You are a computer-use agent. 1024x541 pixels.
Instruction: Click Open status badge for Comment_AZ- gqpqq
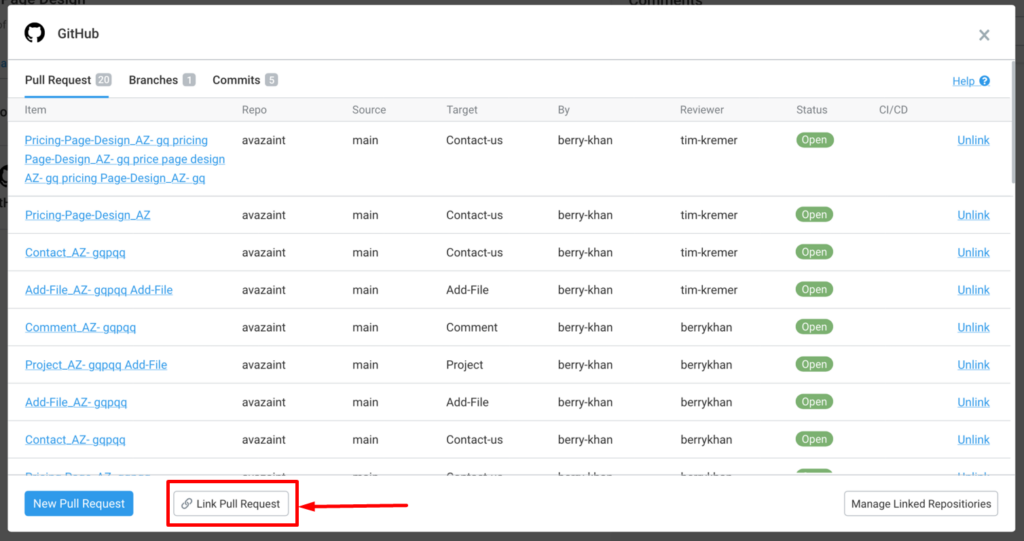click(814, 327)
